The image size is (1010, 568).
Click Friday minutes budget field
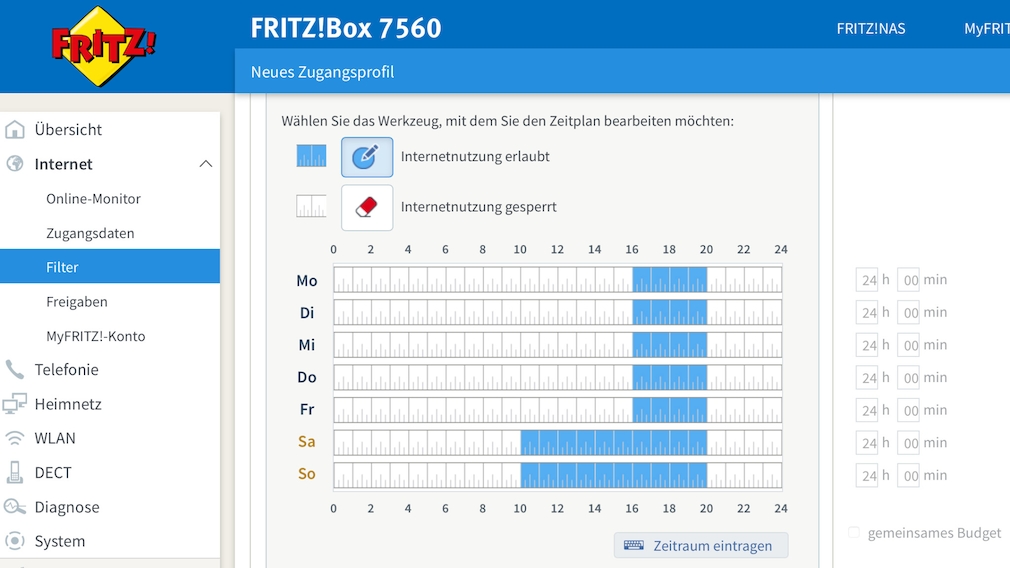[908, 411]
